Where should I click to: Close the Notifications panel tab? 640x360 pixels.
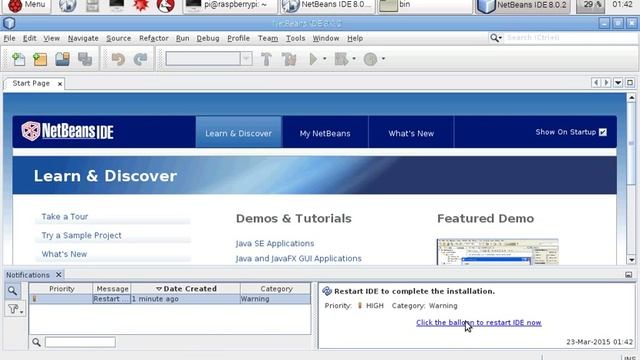[58, 275]
